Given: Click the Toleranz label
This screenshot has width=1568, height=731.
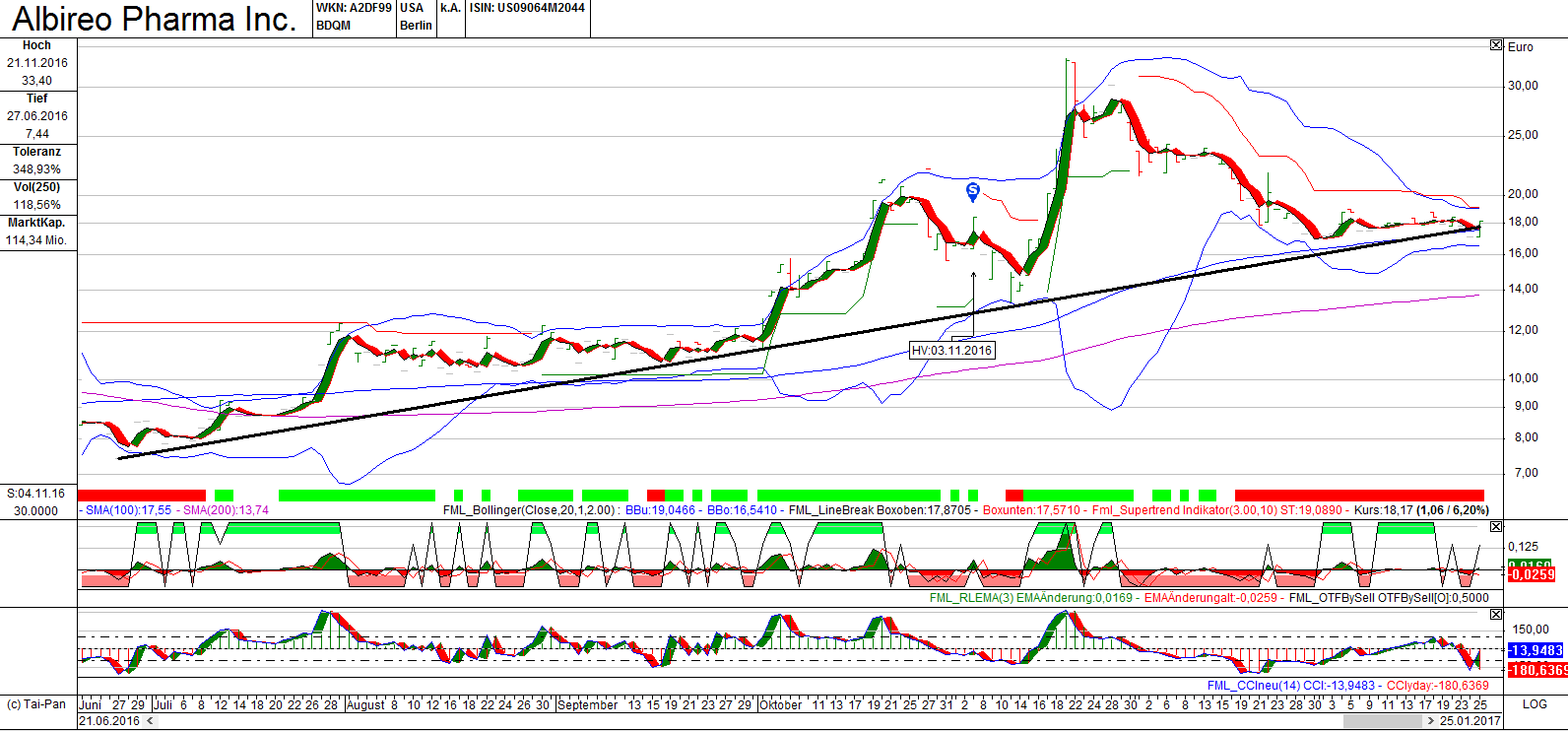Looking at the screenshot, I should 37,152.
